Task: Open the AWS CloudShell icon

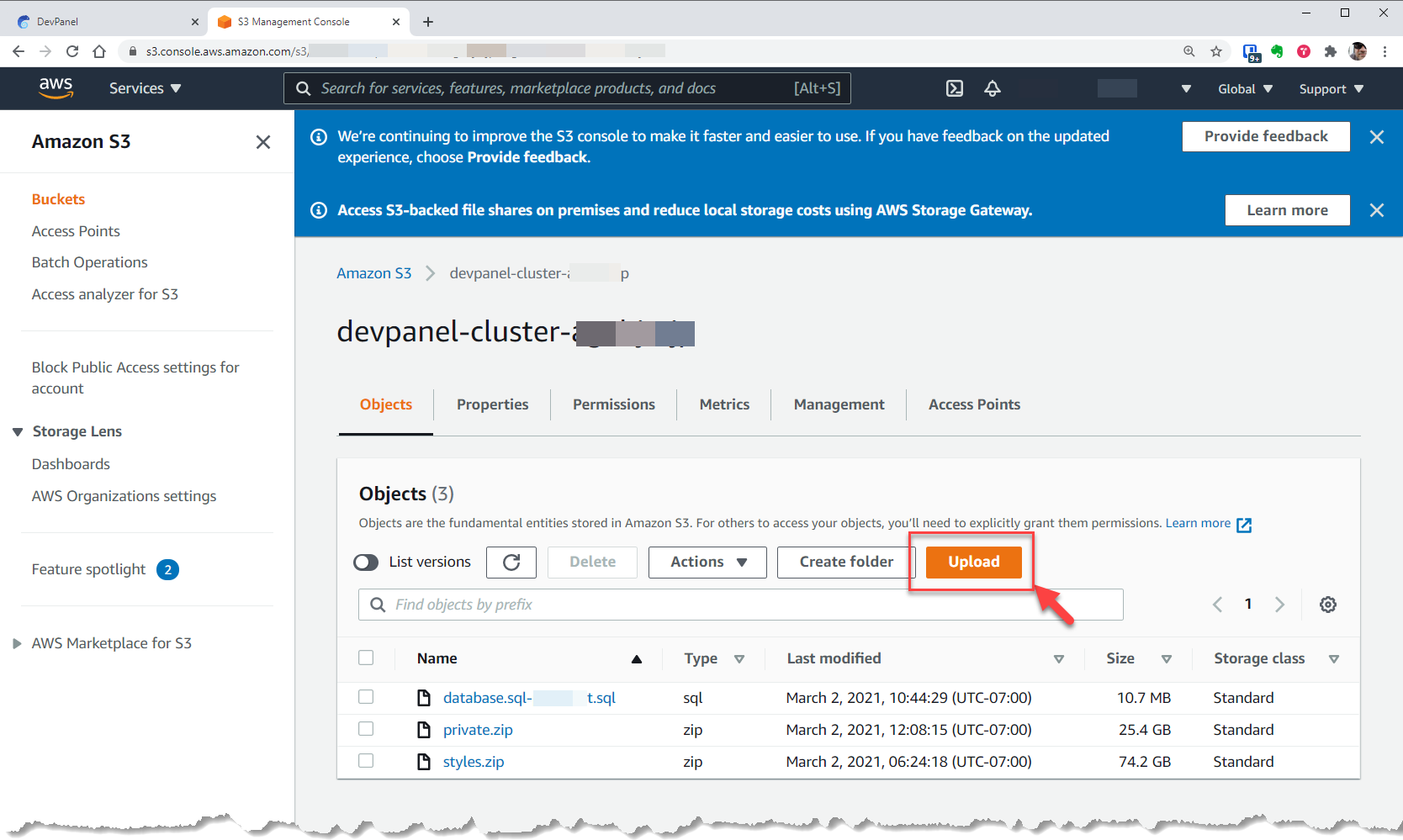Action: coord(955,88)
